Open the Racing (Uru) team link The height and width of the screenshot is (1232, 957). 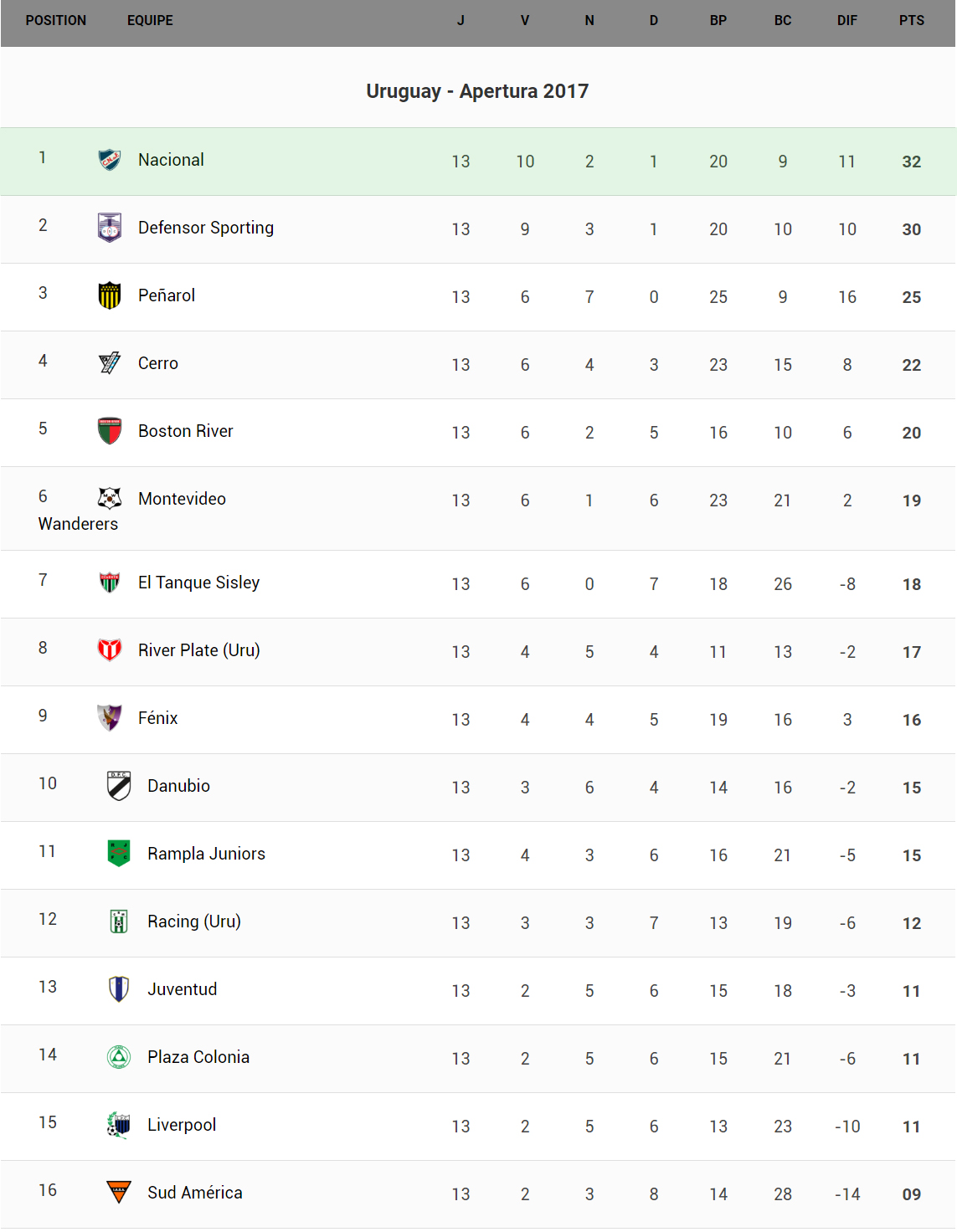pos(193,921)
